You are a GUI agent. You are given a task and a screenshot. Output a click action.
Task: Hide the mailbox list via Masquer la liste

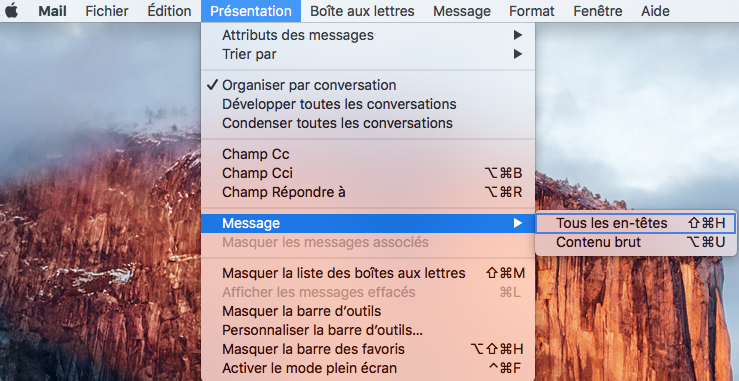[368, 273]
